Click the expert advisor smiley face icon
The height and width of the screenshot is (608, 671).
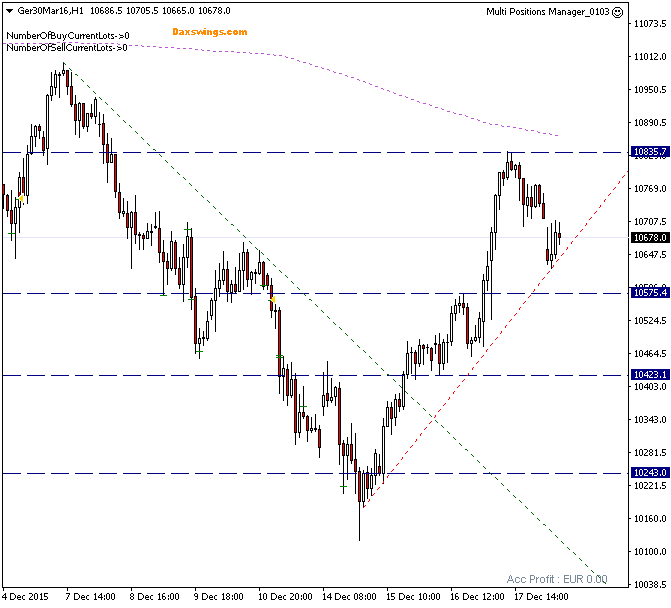[x=618, y=12]
